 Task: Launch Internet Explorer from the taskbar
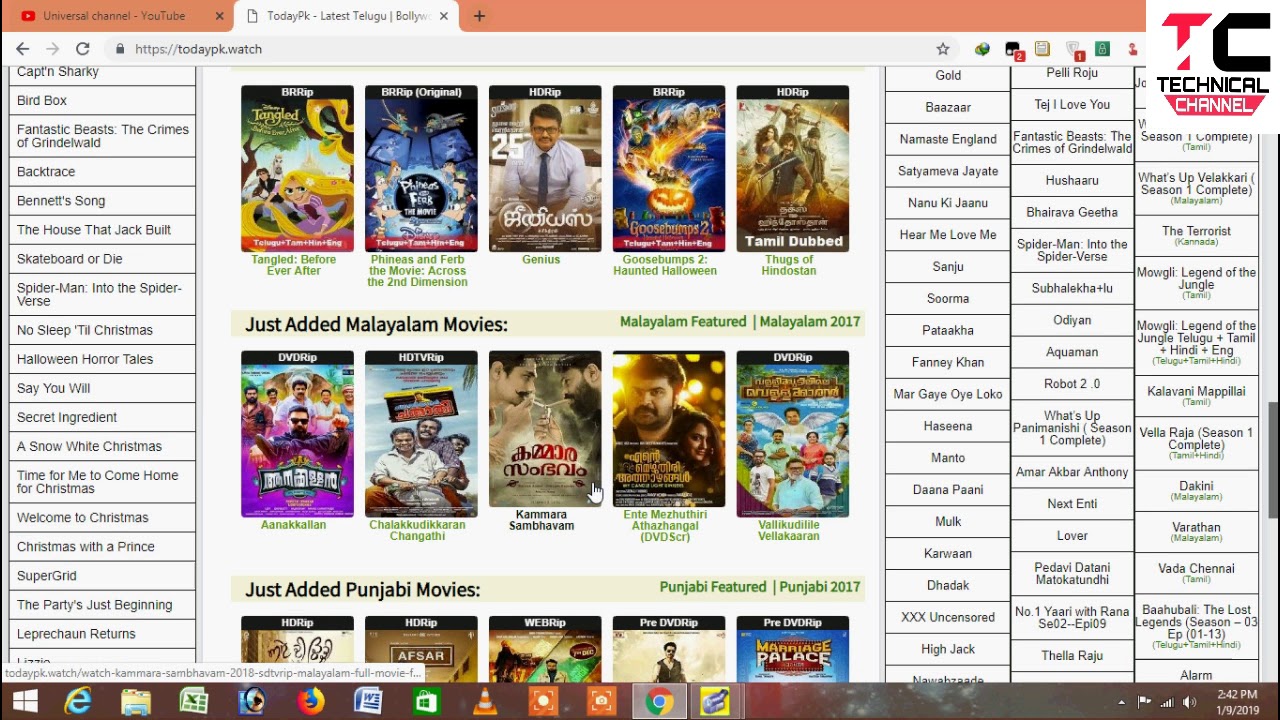point(78,702)
